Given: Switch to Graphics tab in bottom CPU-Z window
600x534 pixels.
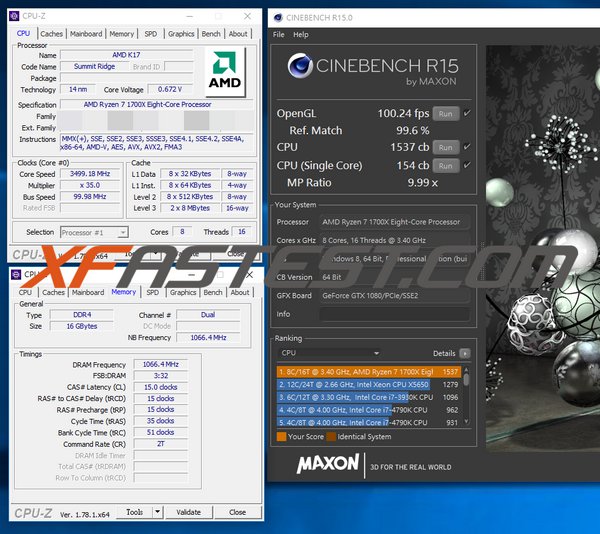Looking at the screenshot, I should tap(183, 292).
